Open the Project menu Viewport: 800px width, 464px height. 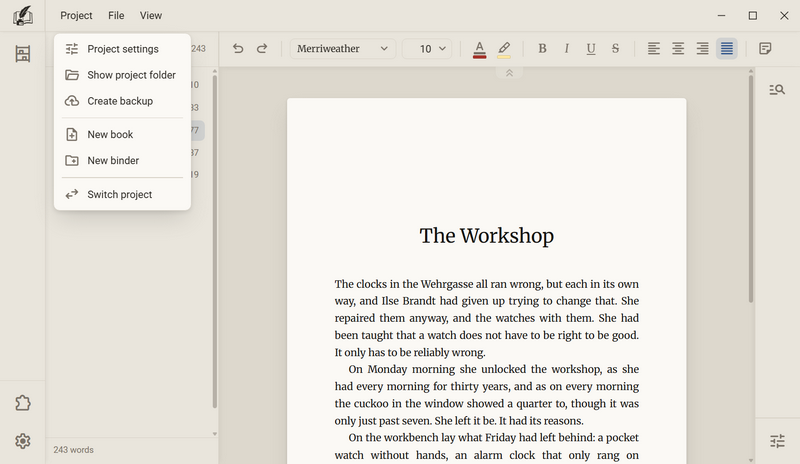coord(76,15)
